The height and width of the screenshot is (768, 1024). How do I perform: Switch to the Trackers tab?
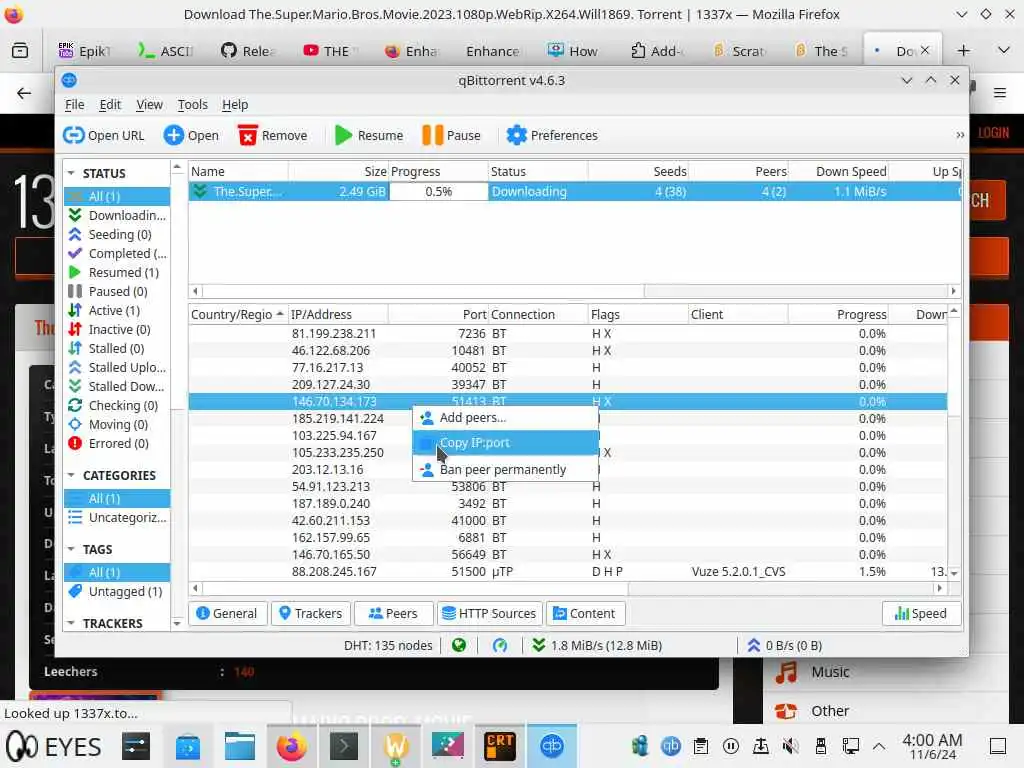click(311, 613)
